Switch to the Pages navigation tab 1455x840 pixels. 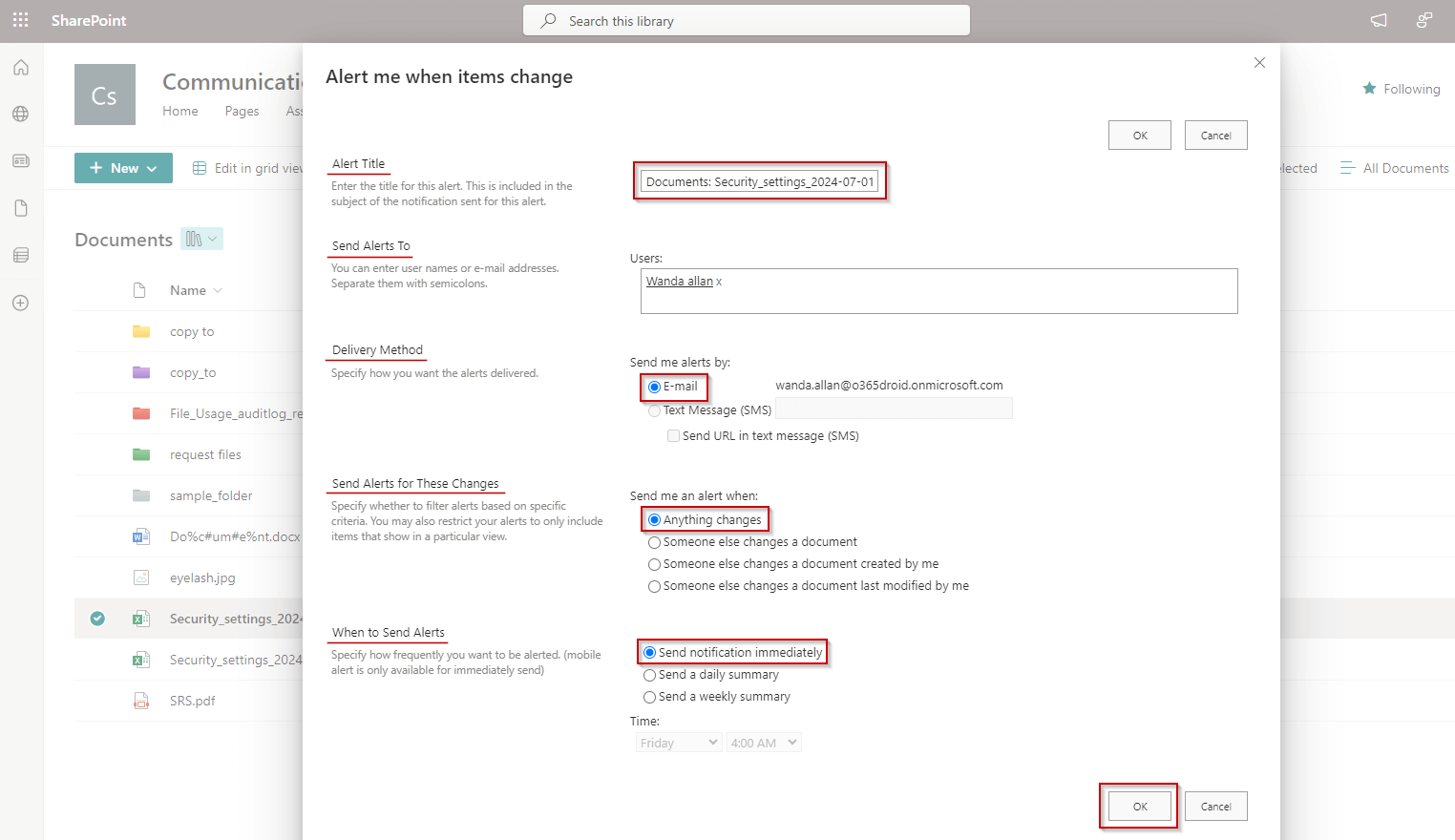pos(242,111)
